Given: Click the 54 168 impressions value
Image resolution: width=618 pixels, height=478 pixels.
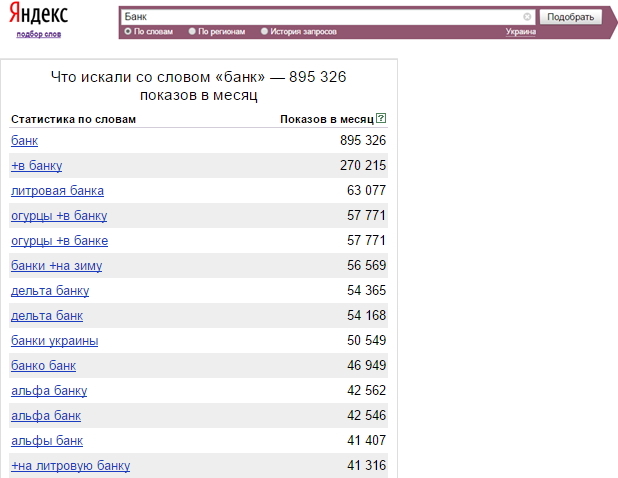Looking at the screenshot, I should pyautogui.click(x=367, y=315).
